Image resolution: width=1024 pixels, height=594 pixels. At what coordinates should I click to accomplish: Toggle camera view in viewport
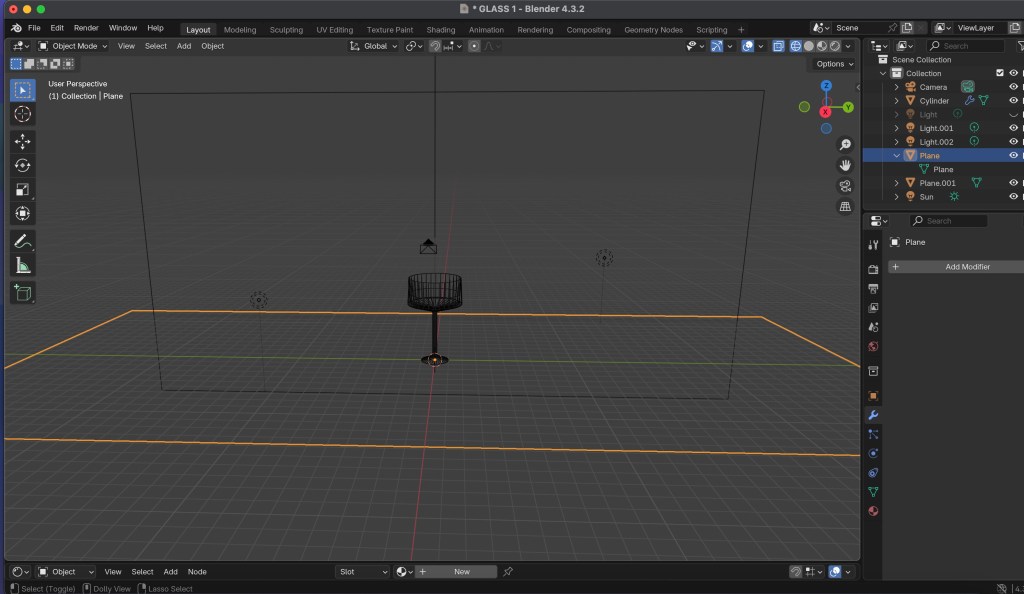(845, 185)
